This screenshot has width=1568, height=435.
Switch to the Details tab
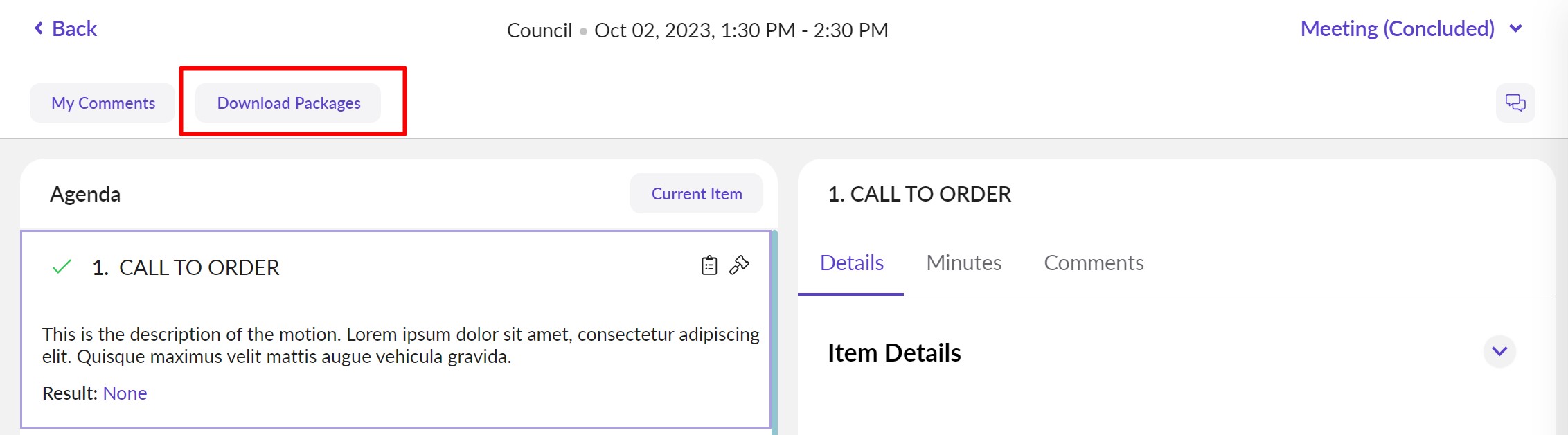tap(851, 263)
